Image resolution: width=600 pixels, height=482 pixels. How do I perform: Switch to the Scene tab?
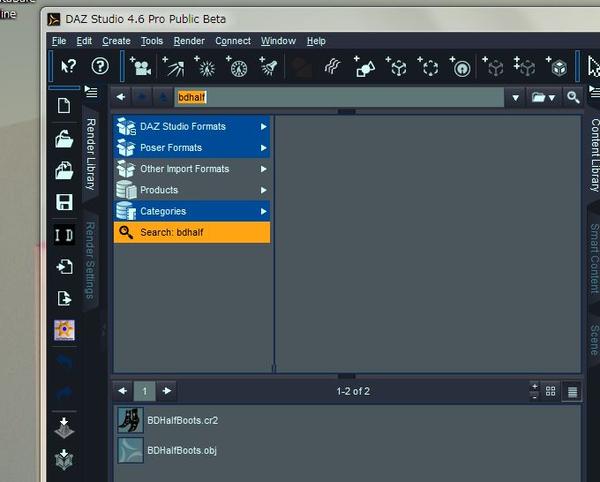pyautogui.click(x=594, y=340)
